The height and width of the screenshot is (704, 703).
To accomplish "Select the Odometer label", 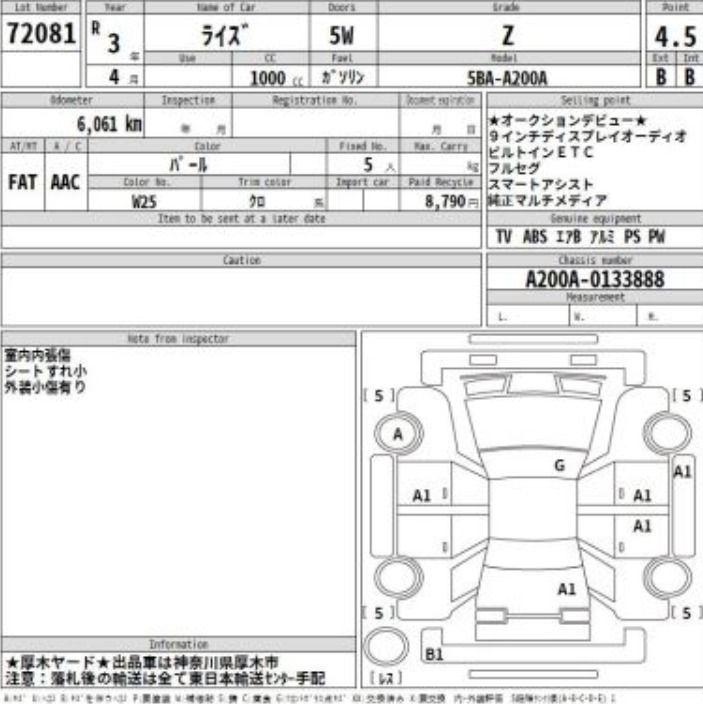I will pyautogui.click(x=72, y=100).
